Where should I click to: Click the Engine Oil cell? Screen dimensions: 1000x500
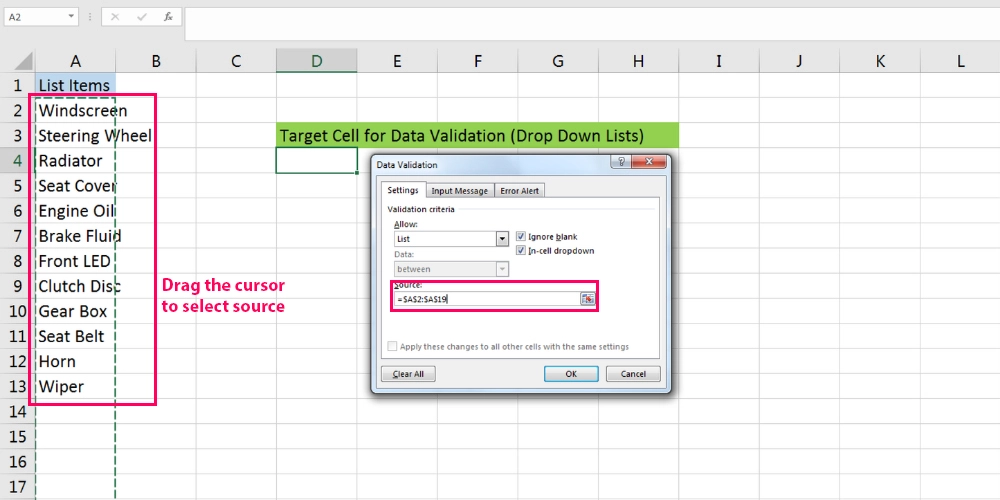point(75,210)
